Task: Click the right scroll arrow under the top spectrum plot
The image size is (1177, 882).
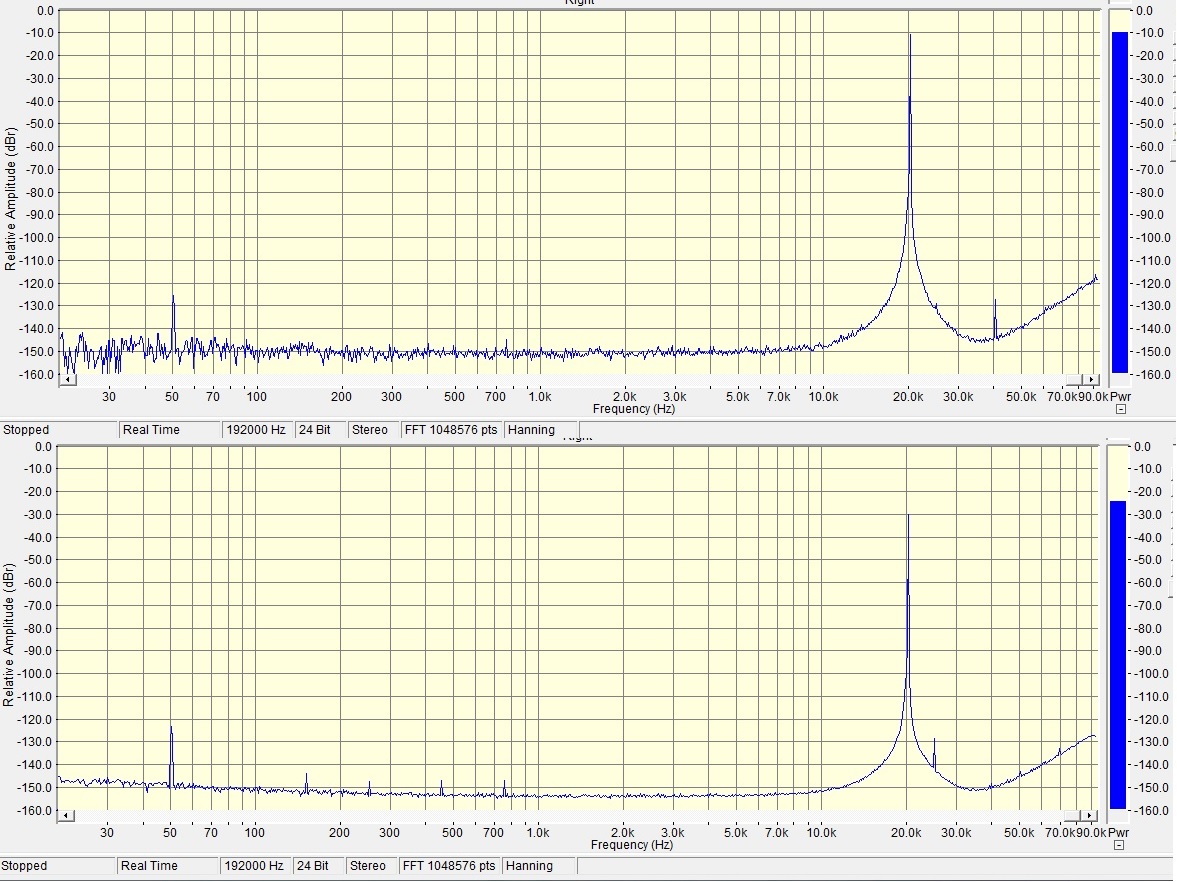Action: click(1093, 380)
